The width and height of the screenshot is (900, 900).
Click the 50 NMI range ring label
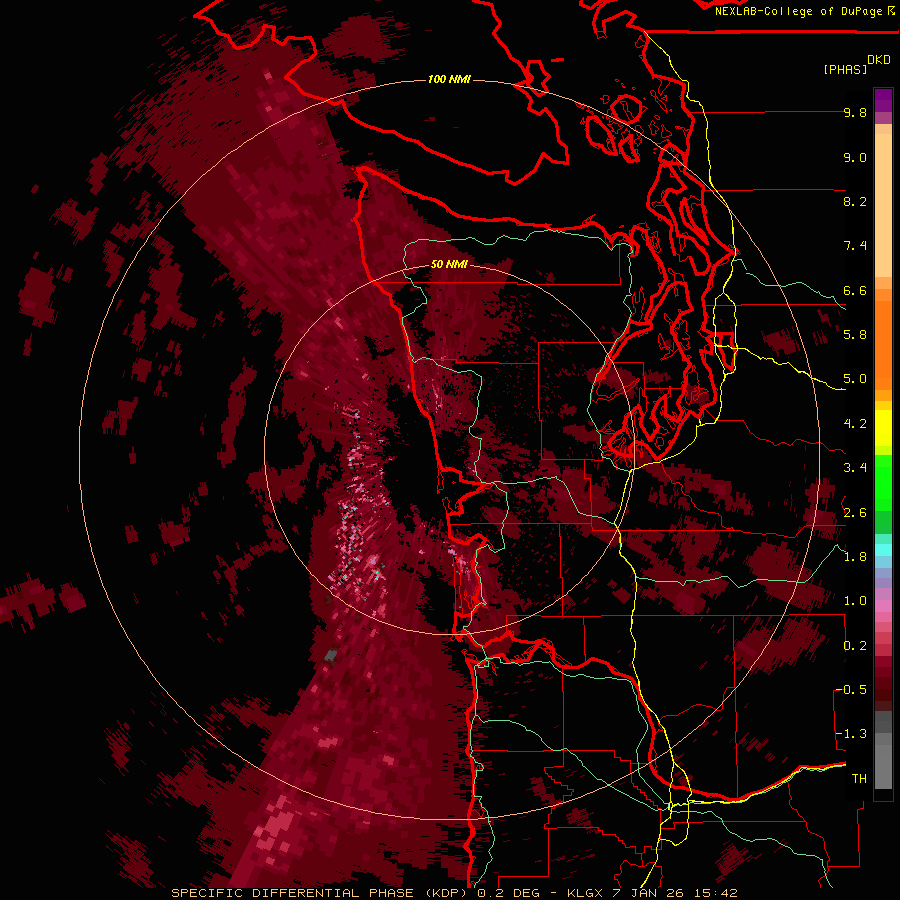[449, 264]
